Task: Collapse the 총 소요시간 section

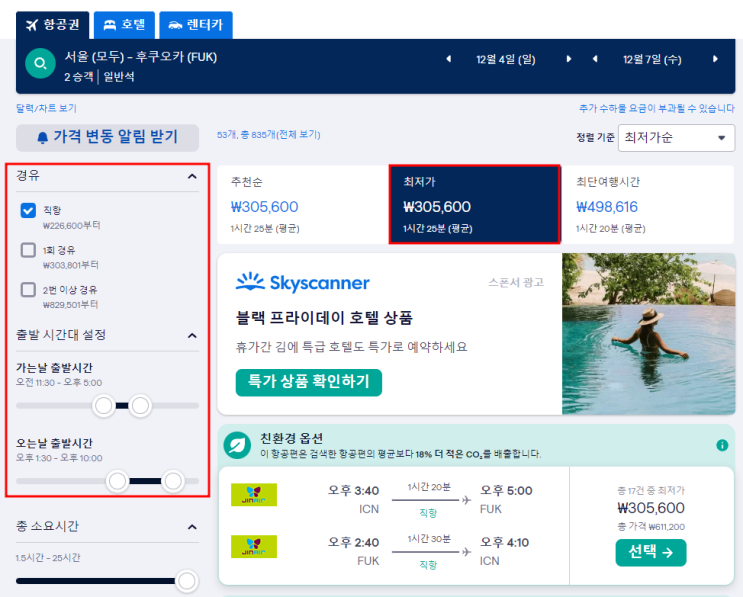Action: (x=192, y=527)
